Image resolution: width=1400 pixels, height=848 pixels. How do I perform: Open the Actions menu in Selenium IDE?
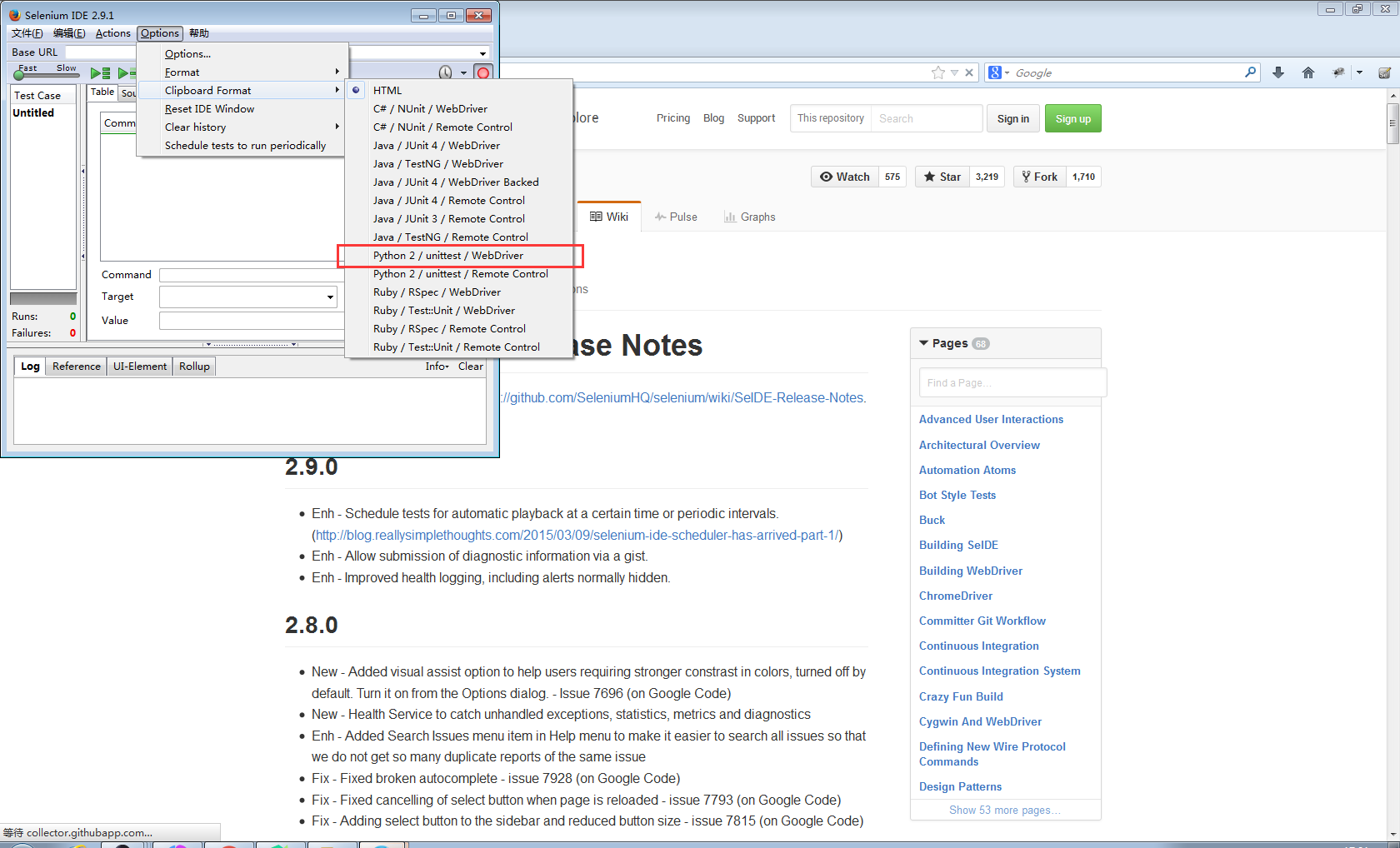[112, 33]
